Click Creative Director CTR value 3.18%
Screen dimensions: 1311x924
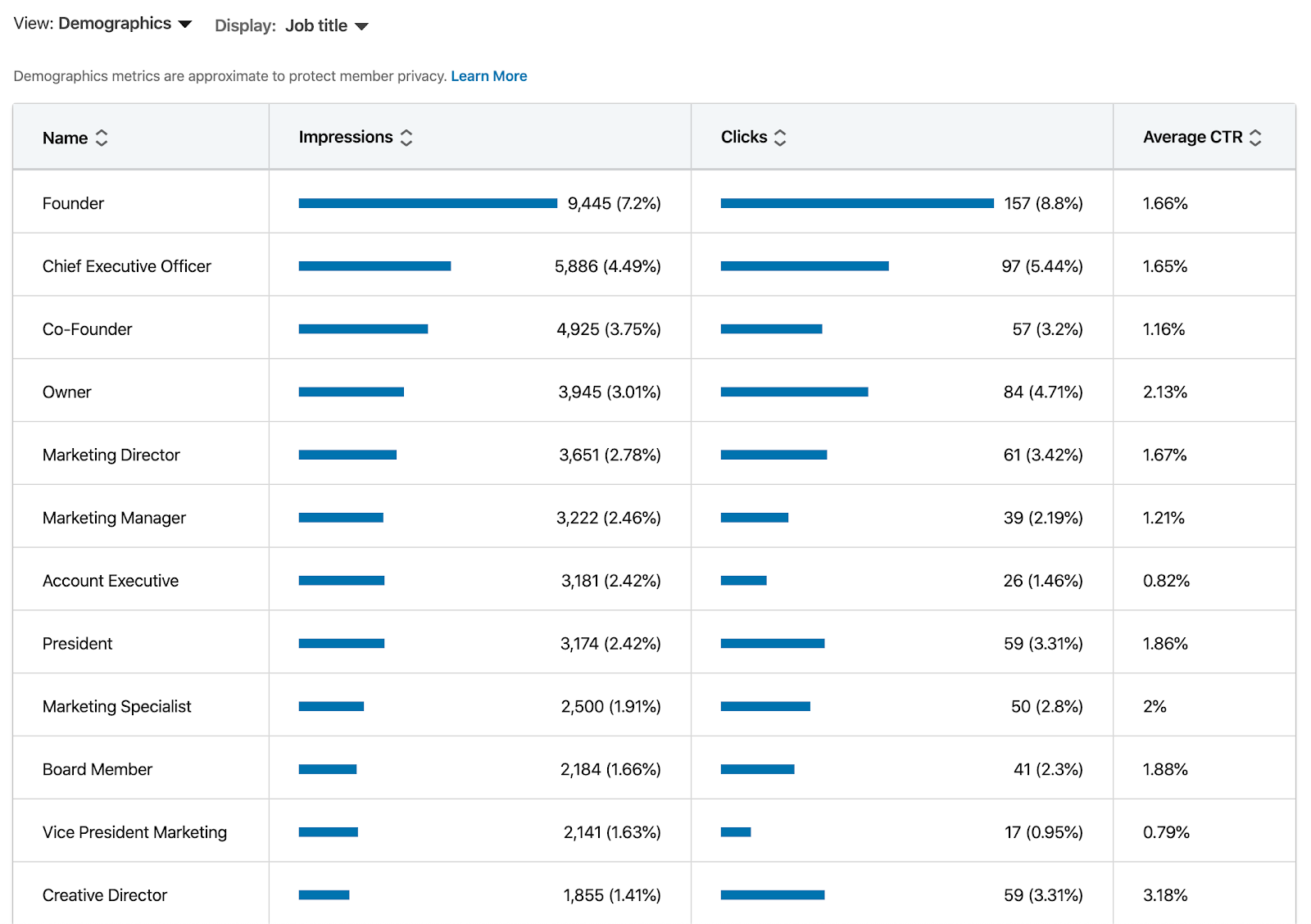[1165, 895]
